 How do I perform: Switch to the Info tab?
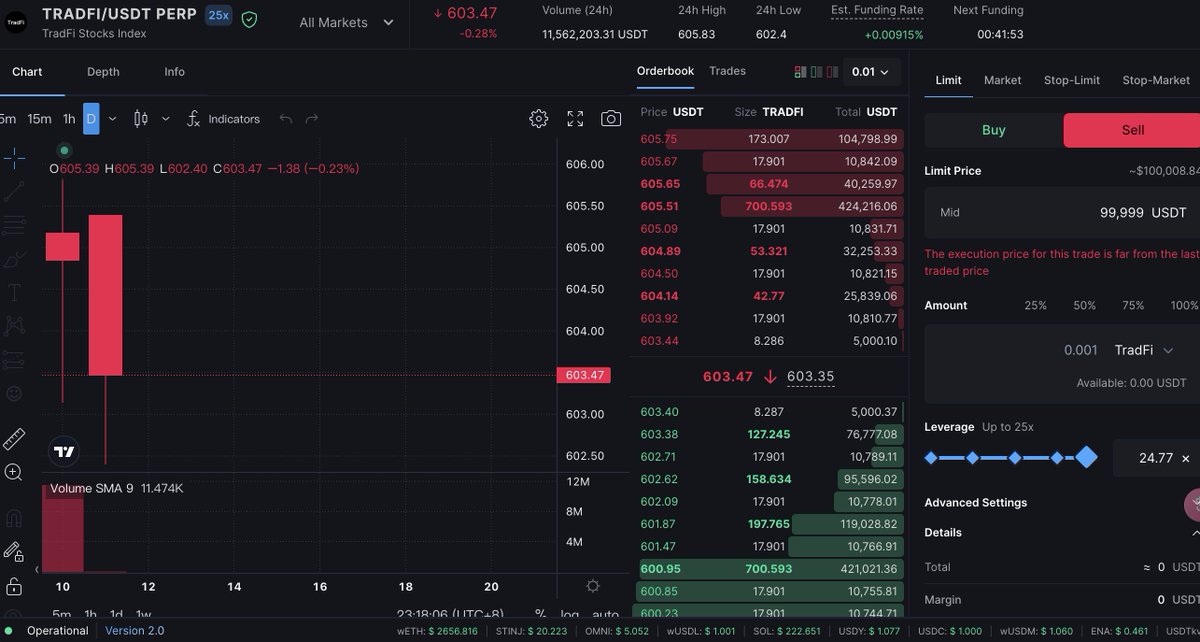[x=174, y=72]
